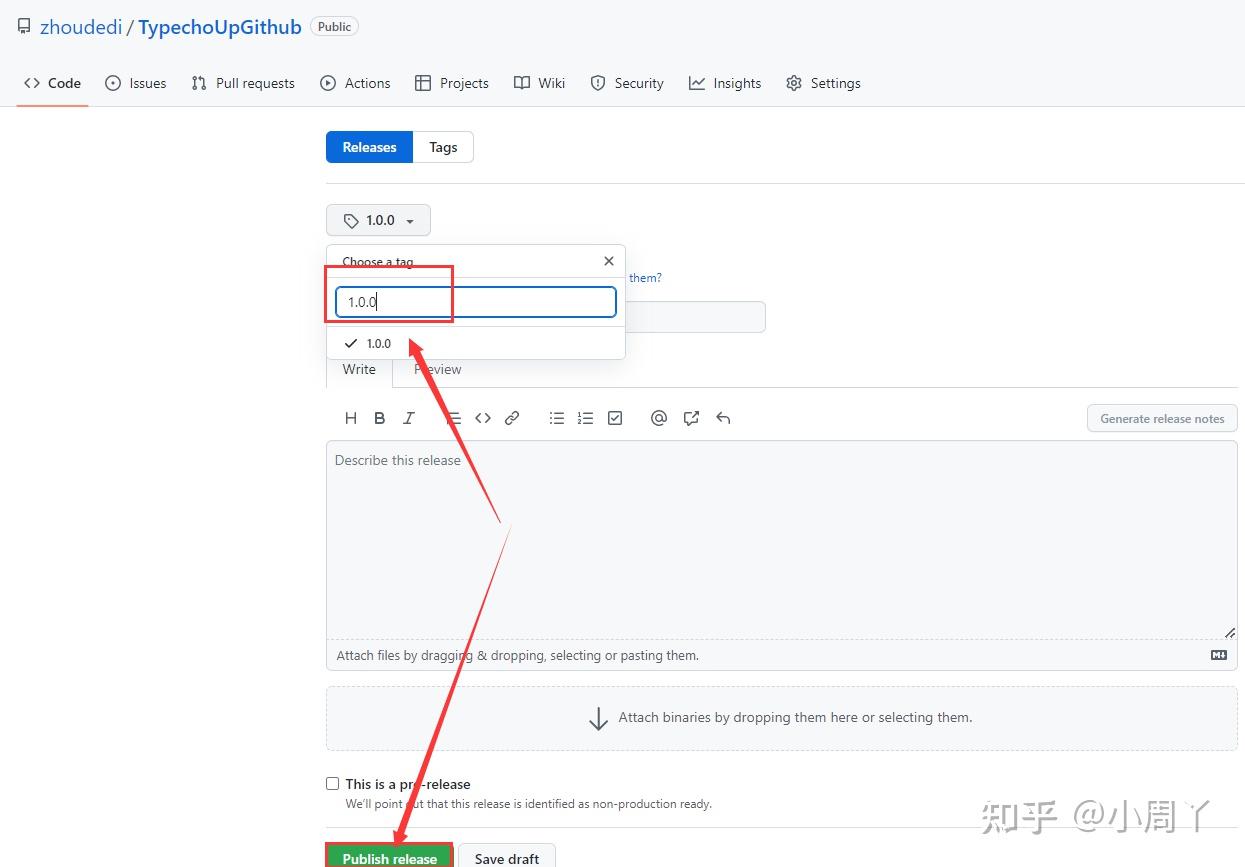Insert a numbered list
The height and width of the screenshot is (867, 1245).
pyautogui.click(x=586, y=417)
